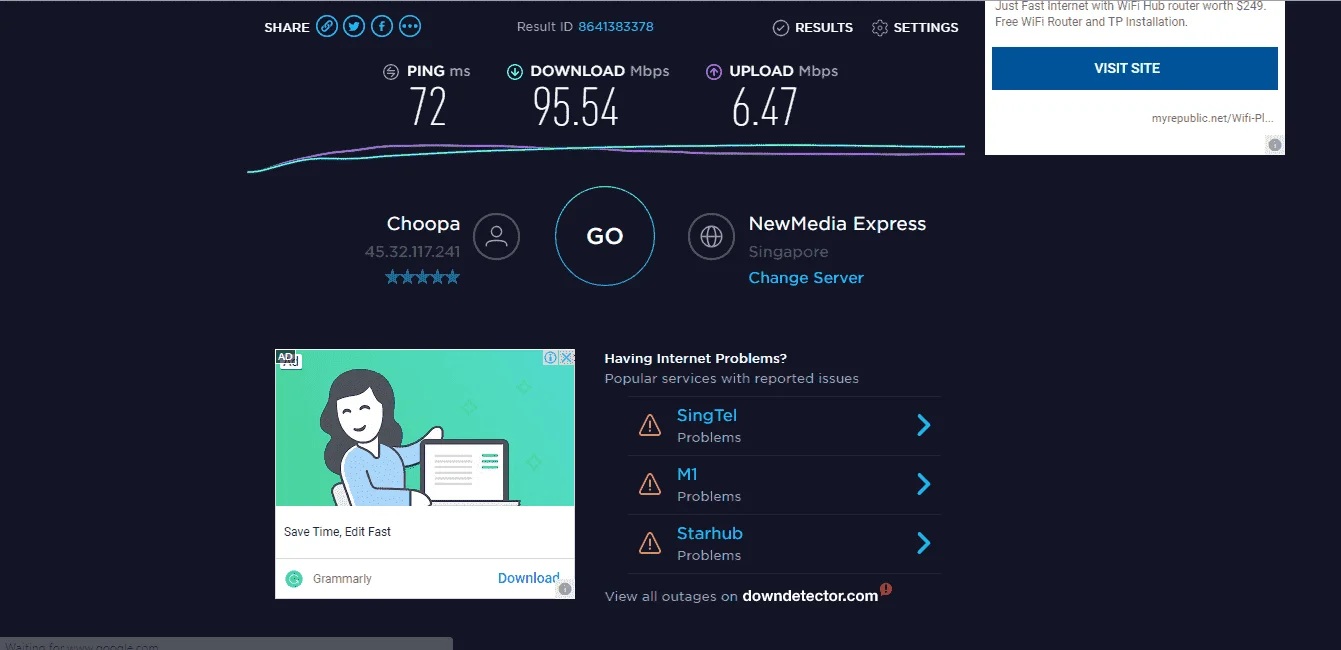The width and height of the screenshot is (1341, 650).
Task: Click the 95.54 download speed value
Action: click(576, 106)
